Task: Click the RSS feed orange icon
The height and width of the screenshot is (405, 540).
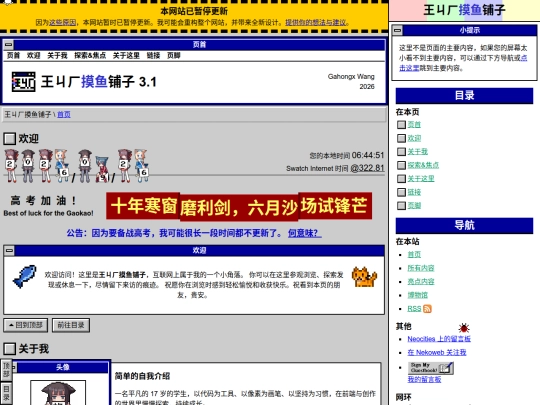Action: pos(427,309)
